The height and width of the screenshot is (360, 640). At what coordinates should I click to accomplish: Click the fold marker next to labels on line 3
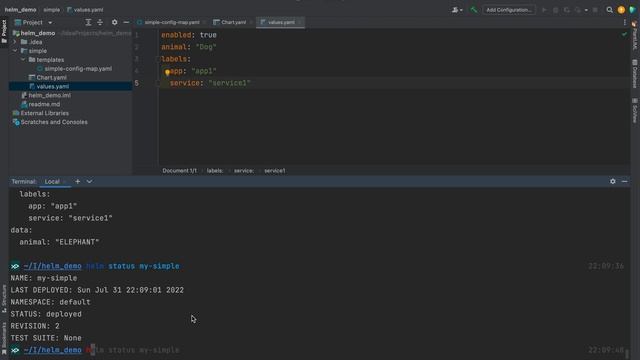tap(158, 59)
